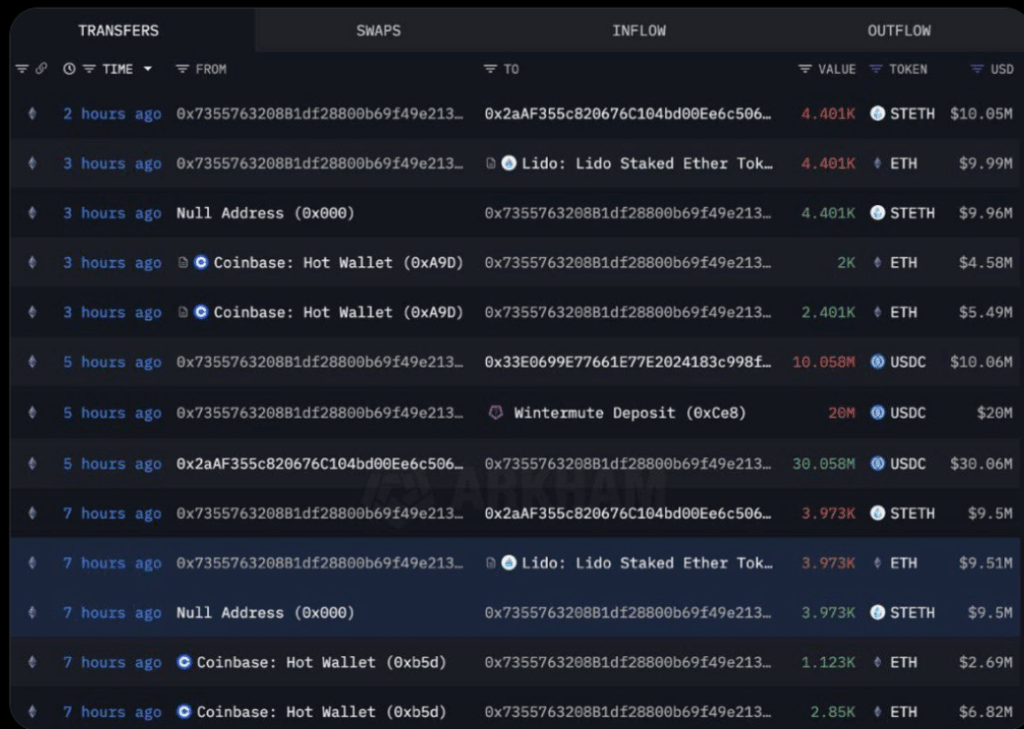Click Ethereum chain icon on the $20M row

pyautogui.click(x=32, y=413)
